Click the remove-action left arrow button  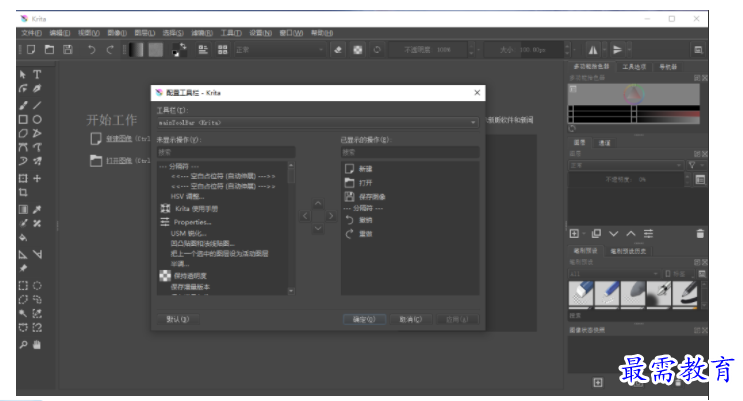coord(305,216)
